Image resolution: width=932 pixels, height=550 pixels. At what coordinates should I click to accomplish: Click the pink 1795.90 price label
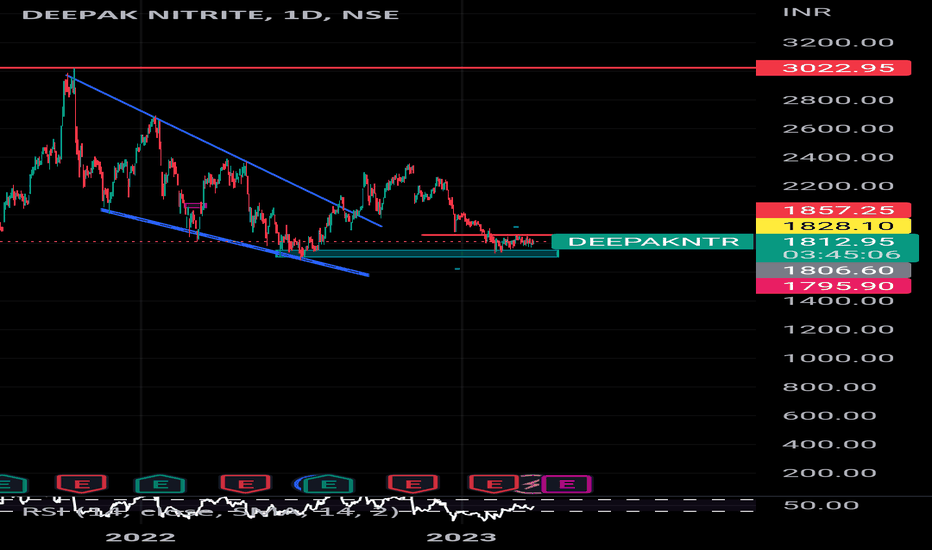833,286
